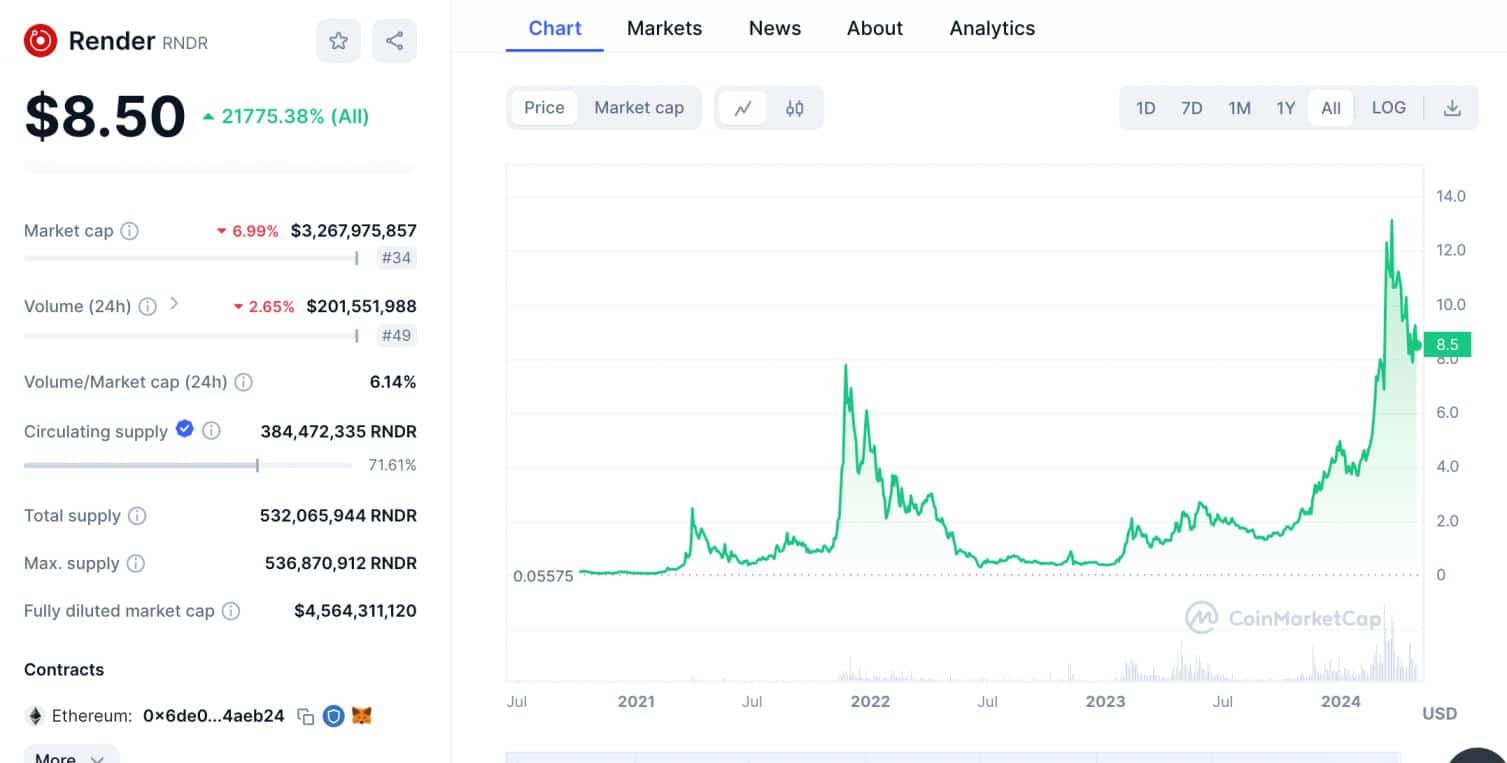Screen dimensions: 1507x763
Task: Click the #34 market cap rank badge
Action: click(x=397, y=258)
